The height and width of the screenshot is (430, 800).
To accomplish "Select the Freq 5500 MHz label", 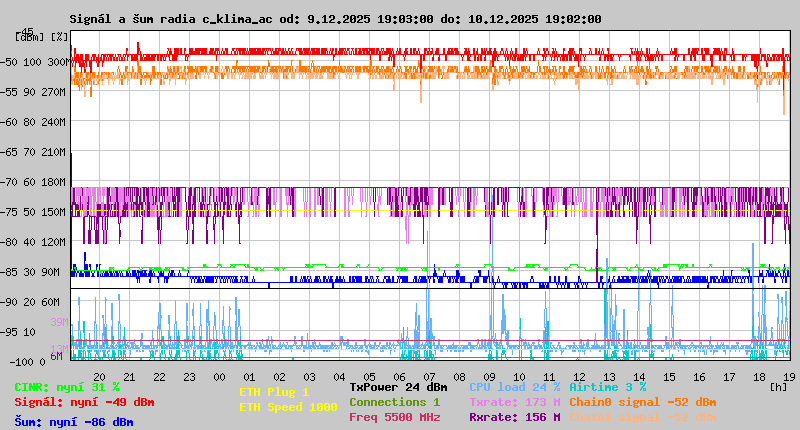I will 394,417.
